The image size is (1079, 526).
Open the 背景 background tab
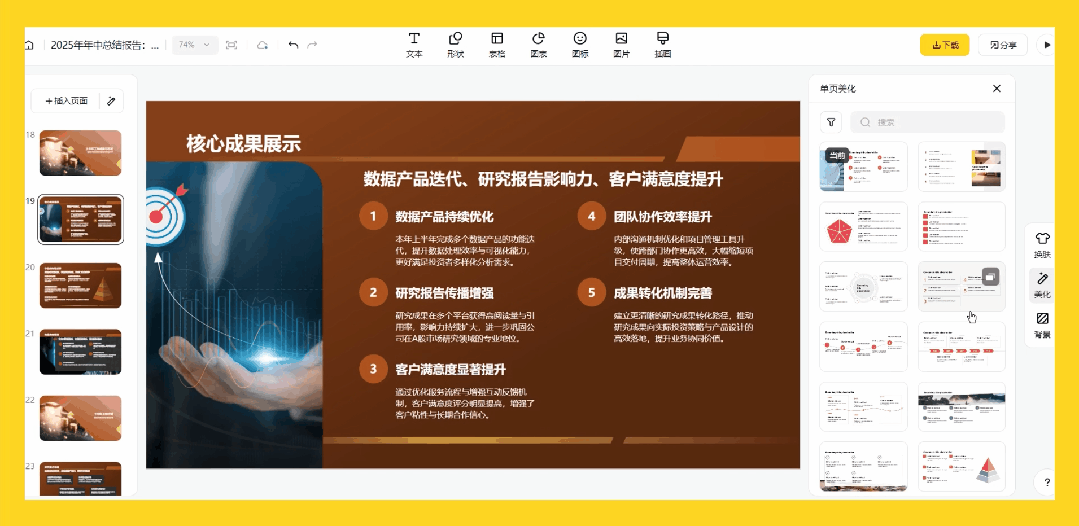1042,326
